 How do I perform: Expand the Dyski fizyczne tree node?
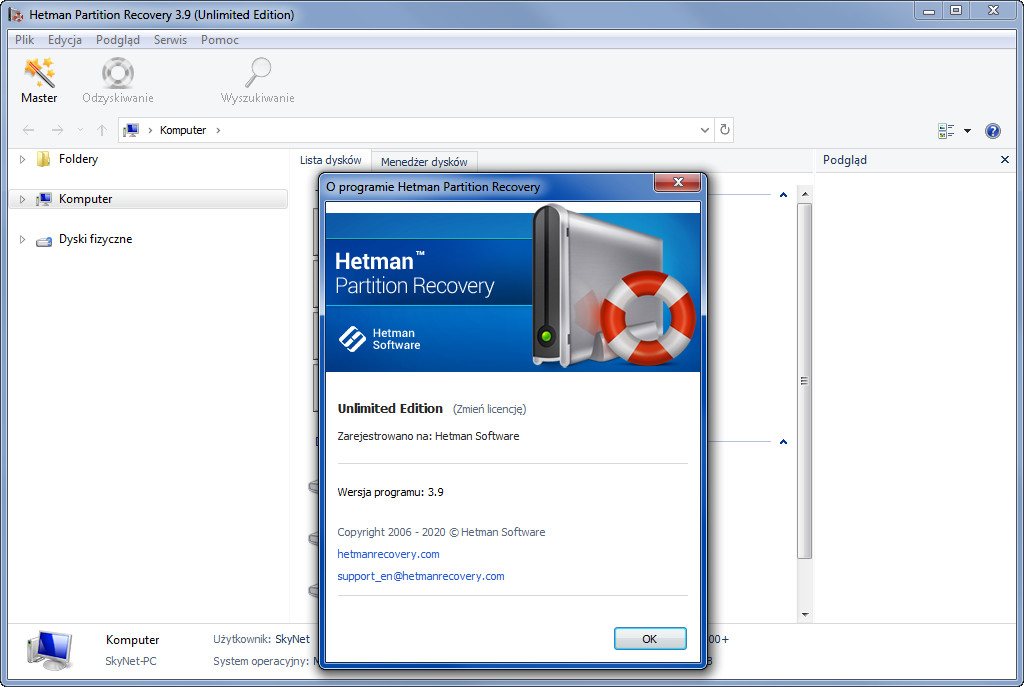[22, 240]
